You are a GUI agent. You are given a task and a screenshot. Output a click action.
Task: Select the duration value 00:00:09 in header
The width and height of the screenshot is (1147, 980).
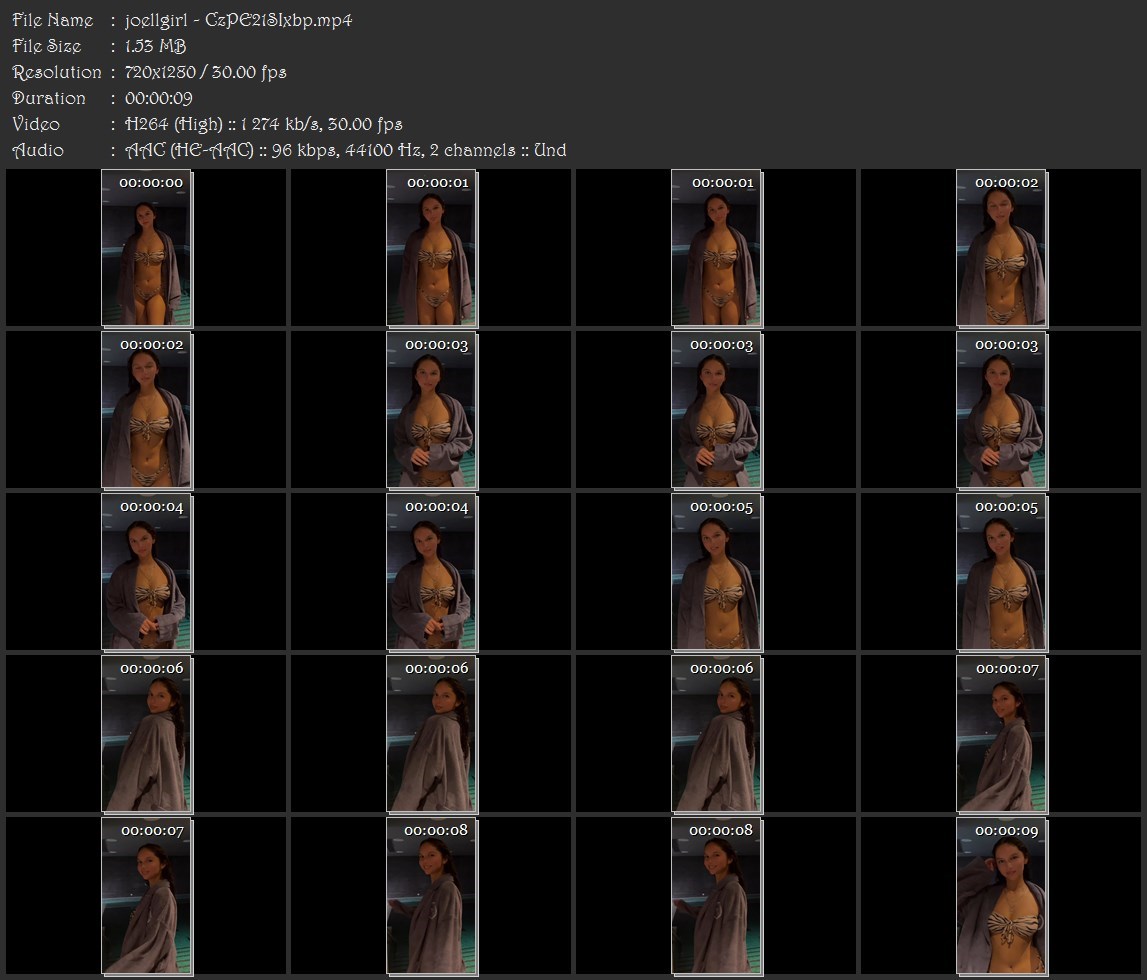click(159, 98)
